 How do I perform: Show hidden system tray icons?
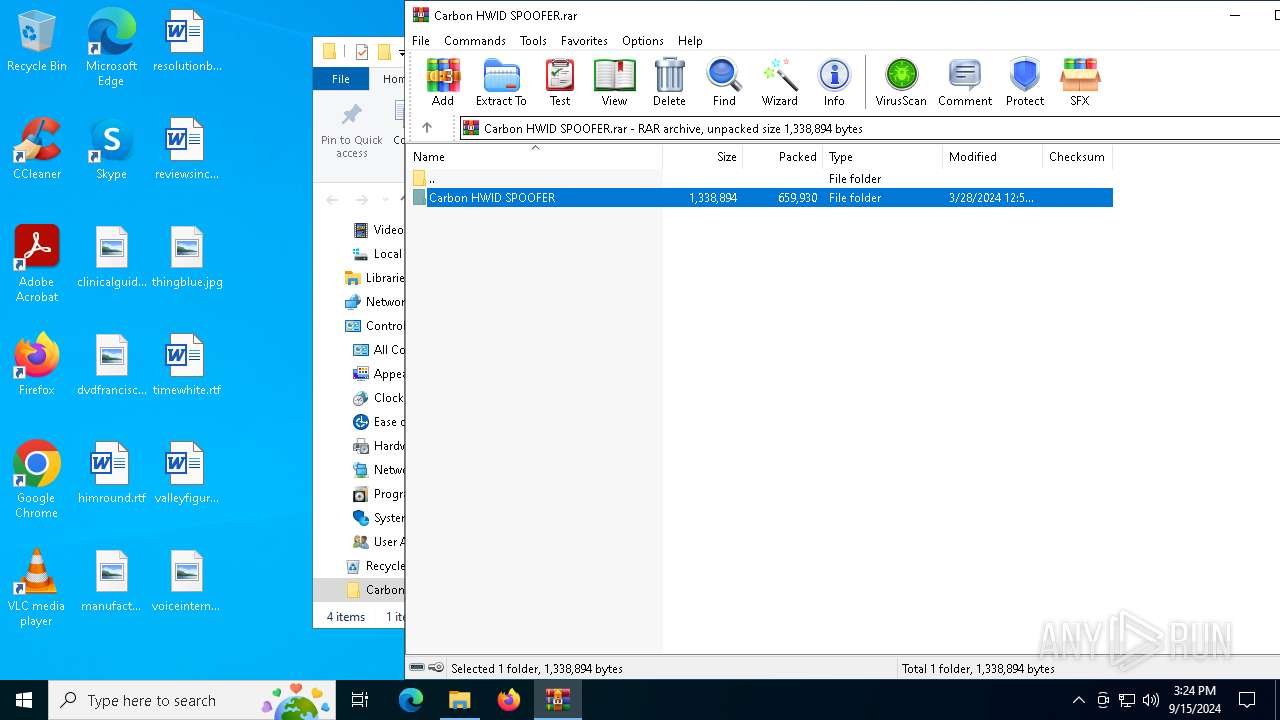pos(1078,700)
